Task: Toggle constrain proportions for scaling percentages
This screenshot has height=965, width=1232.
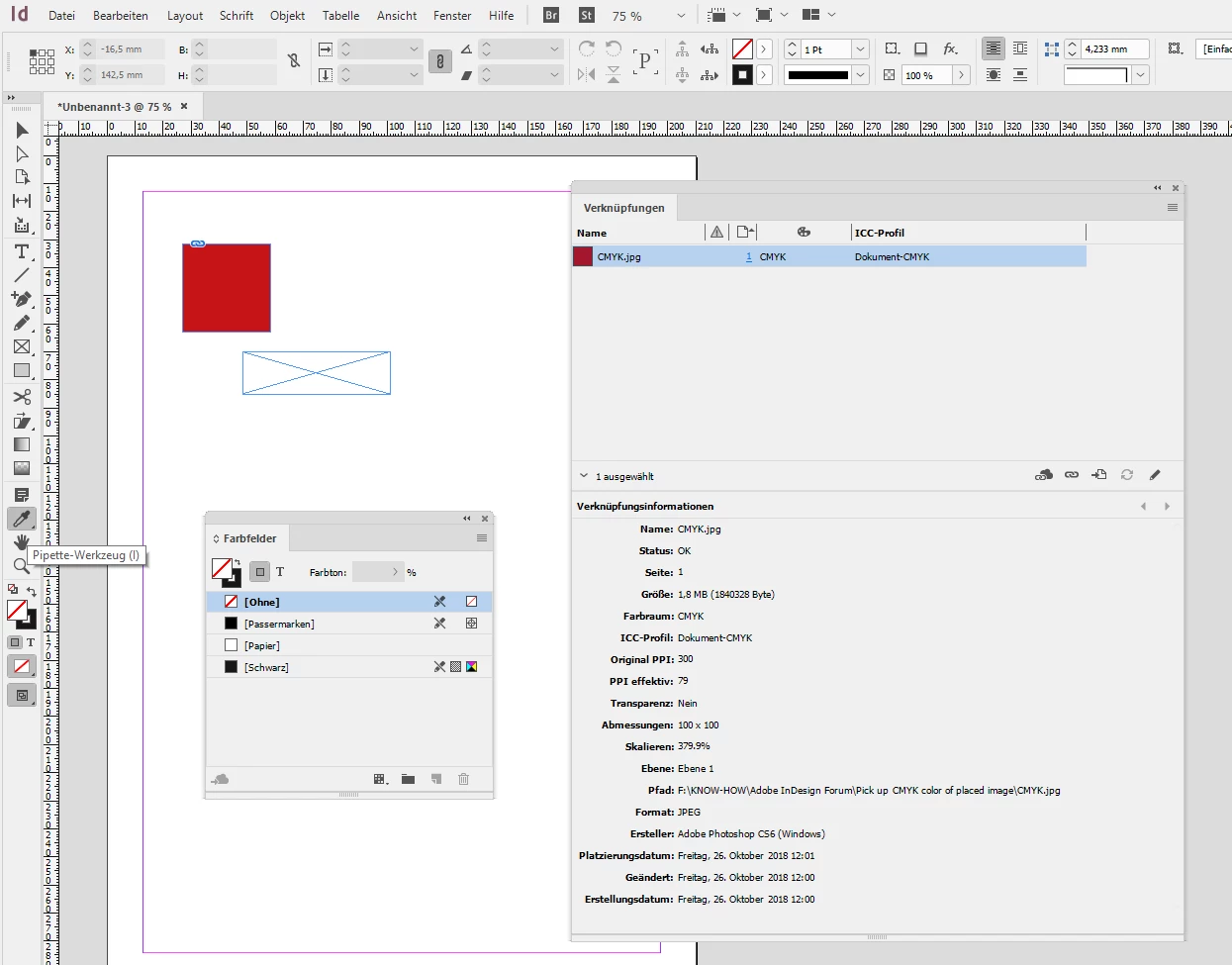Action: pos(440,61)
